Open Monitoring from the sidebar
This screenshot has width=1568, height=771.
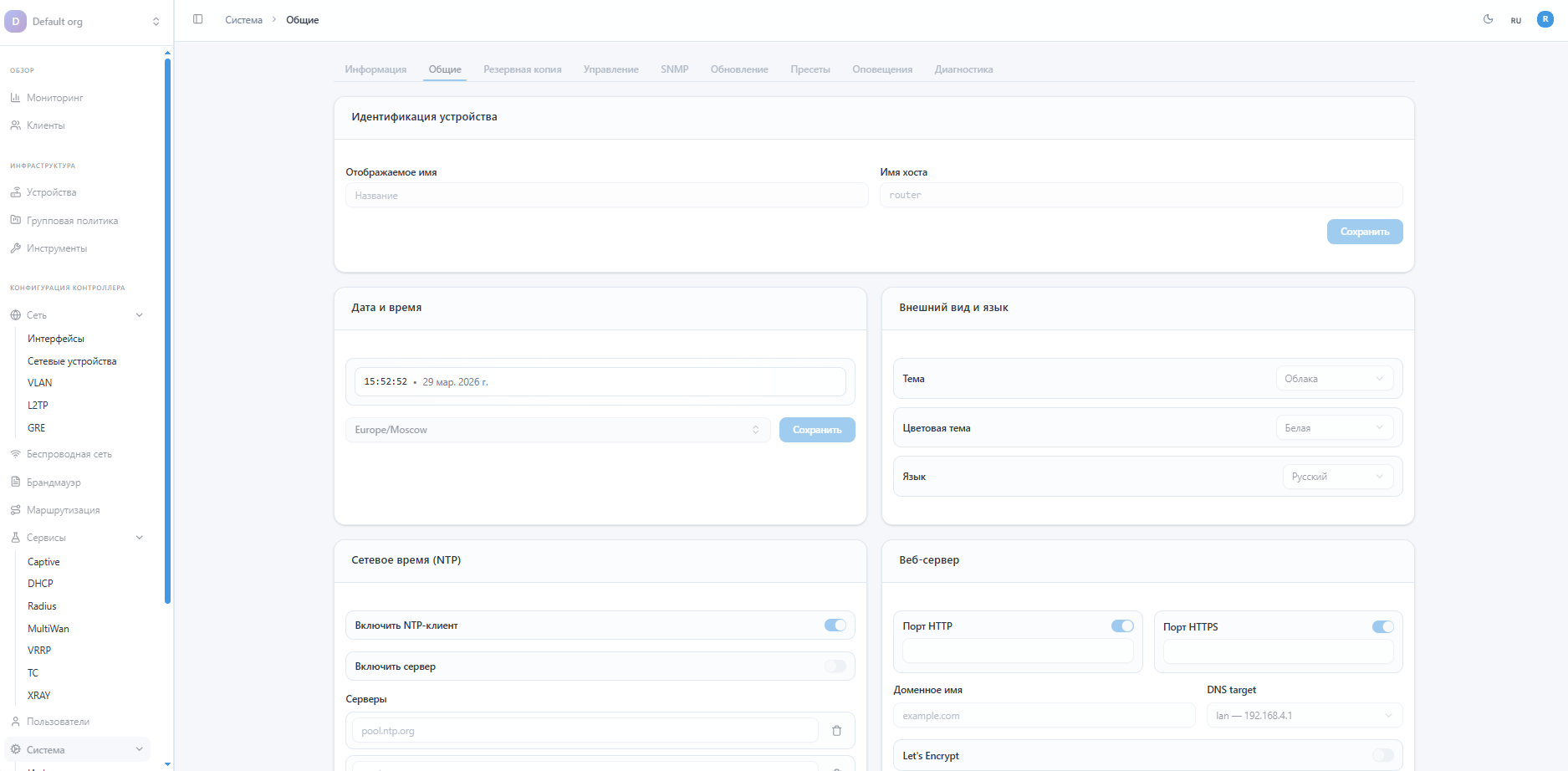pyautogui.click(x=54, y=98)
